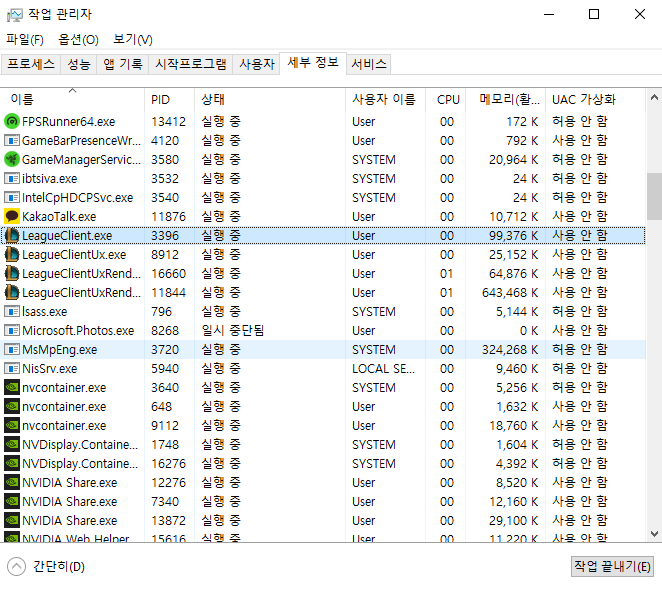Click the Task Manager title bar icon
Image resolution: width=662 pixels, height=591 pixels.
point(15,15)
